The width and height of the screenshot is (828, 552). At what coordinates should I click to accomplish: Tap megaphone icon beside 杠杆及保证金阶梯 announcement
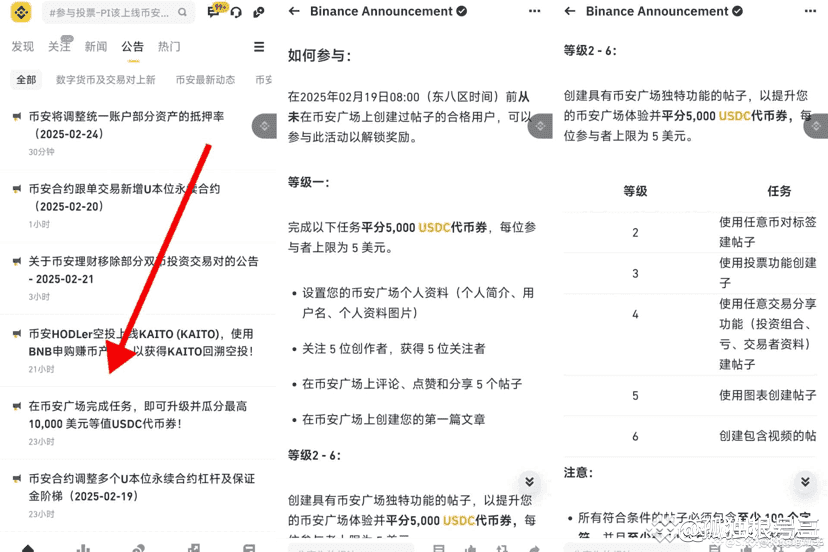click(17, 478)
